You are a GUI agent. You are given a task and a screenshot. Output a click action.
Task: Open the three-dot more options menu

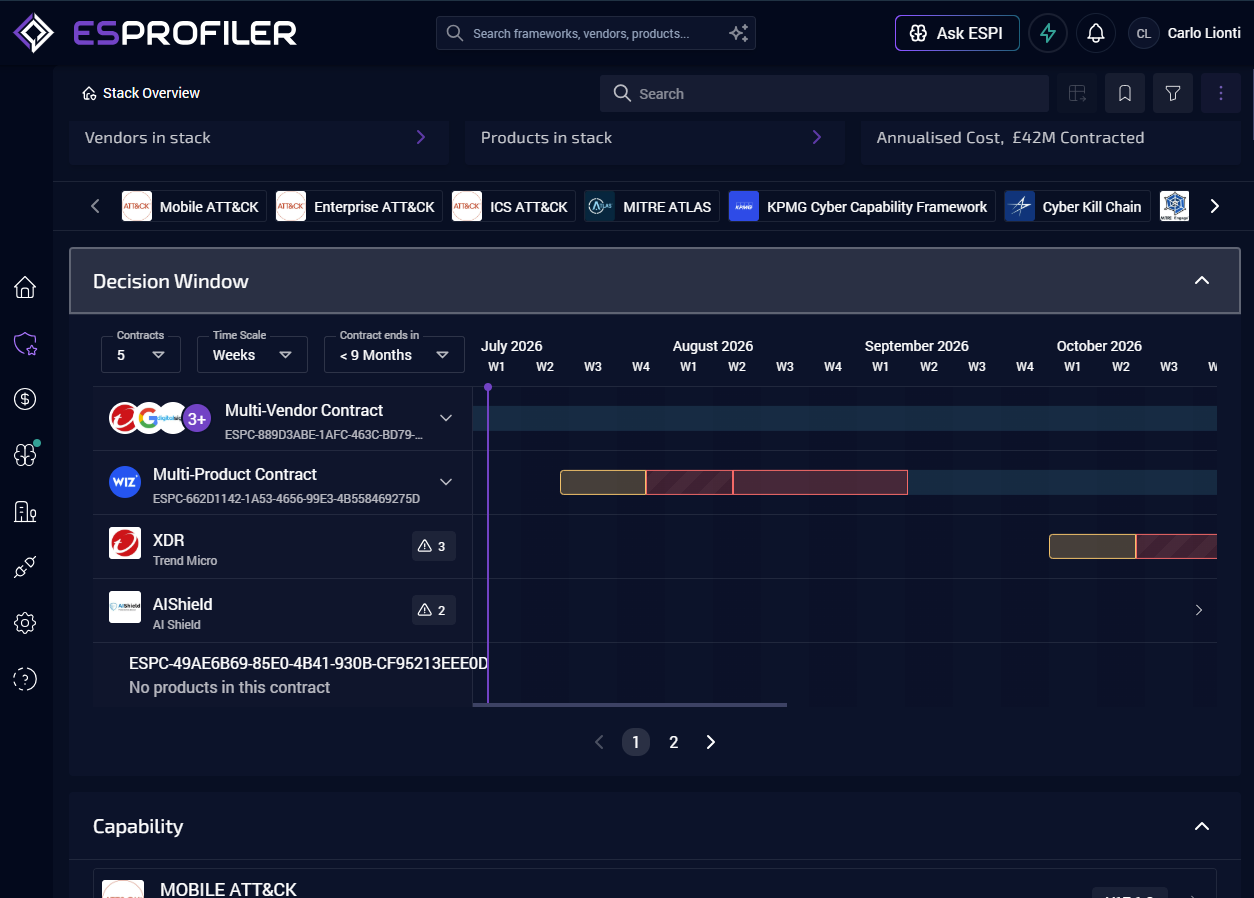(x=1221, y=93)
